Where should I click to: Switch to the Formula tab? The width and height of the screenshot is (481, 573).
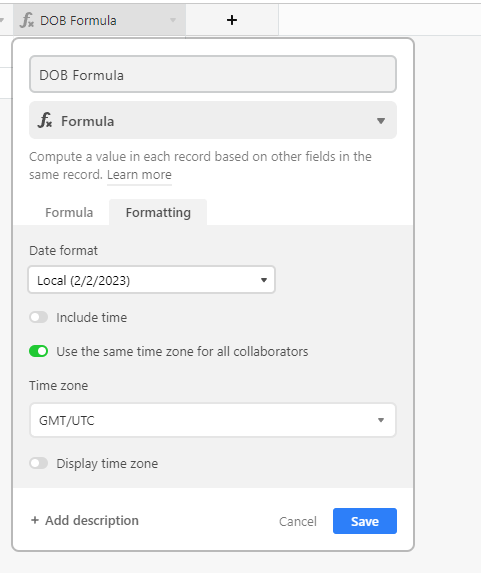pyautogui.click(x=69, y=212)
